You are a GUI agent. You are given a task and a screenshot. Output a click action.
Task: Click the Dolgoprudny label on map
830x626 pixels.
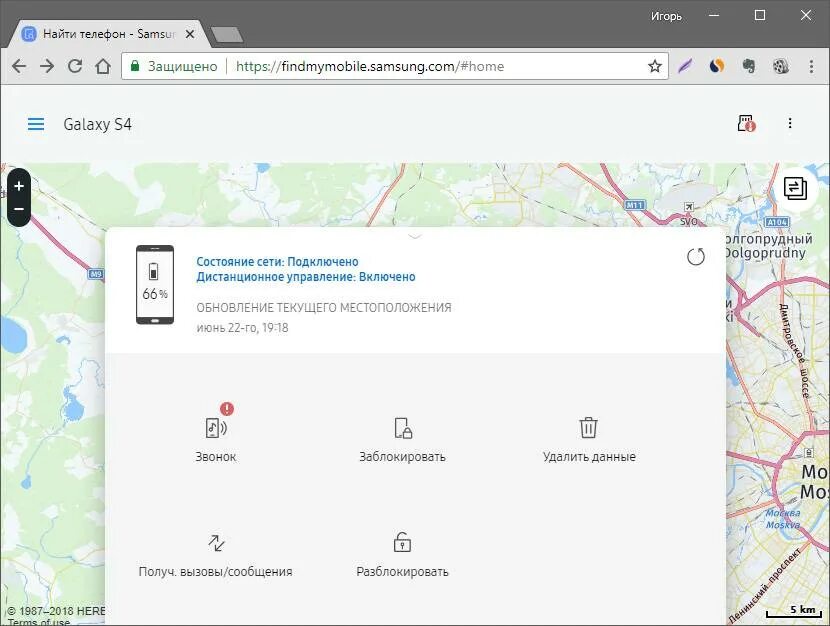[x=765, y=253]
